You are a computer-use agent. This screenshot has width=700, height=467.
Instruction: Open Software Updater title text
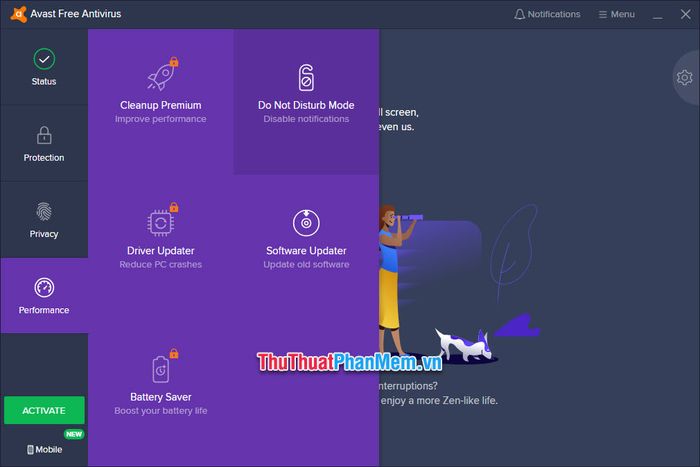pyautogui.click(x=306, y=250)
